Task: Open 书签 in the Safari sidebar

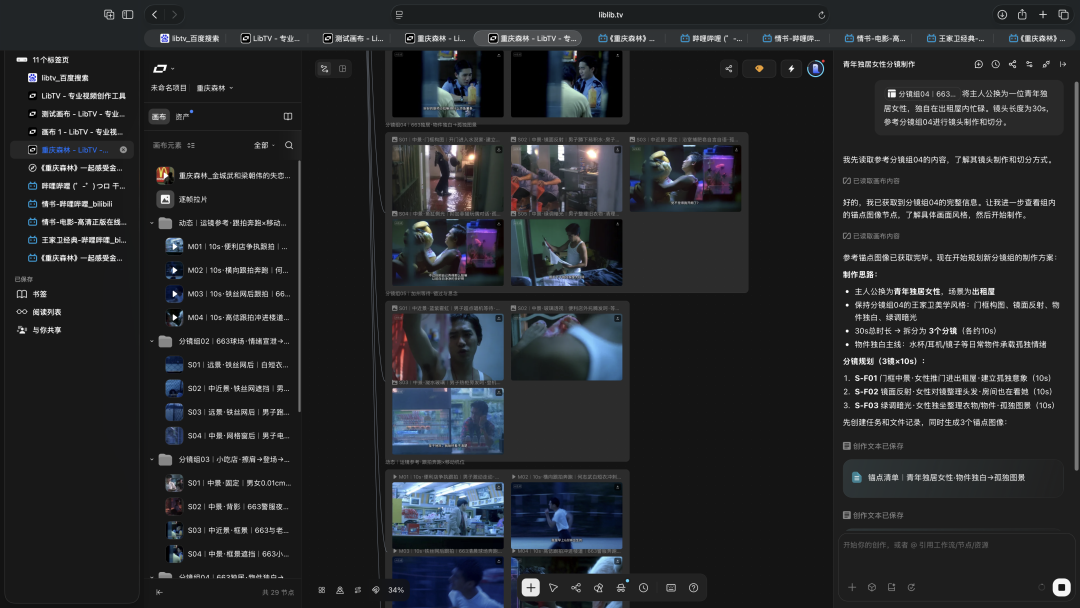Action: coord(39,294)
